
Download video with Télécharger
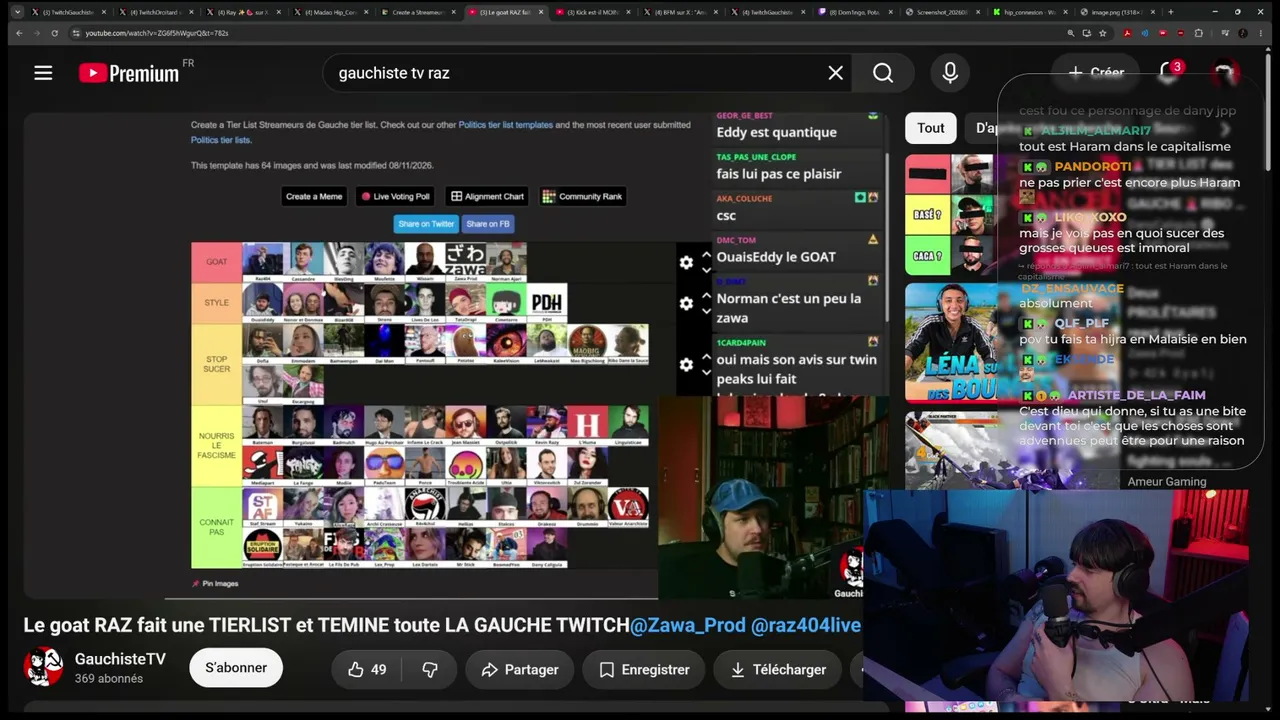[776, 670]
